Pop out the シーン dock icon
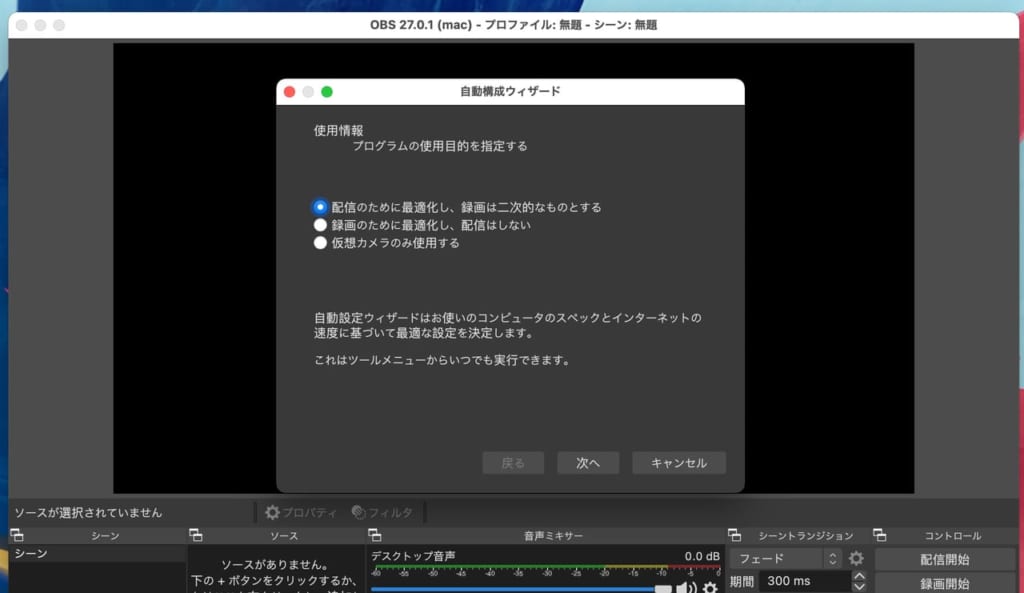This screenshot has height=593, width=1024. pyautogui.click(x=17, y=536)
